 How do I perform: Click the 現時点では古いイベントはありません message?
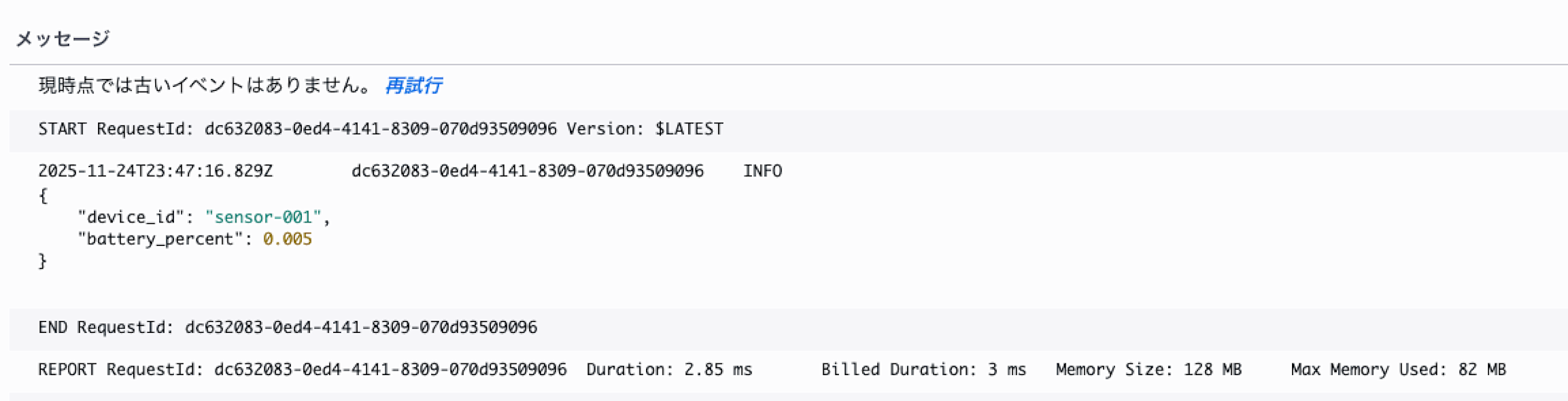point(205,85)
